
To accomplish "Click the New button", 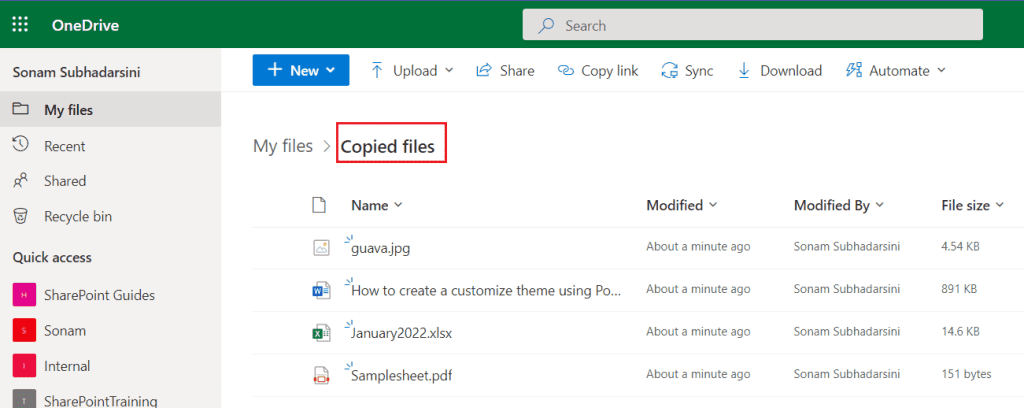I will 300,71.
